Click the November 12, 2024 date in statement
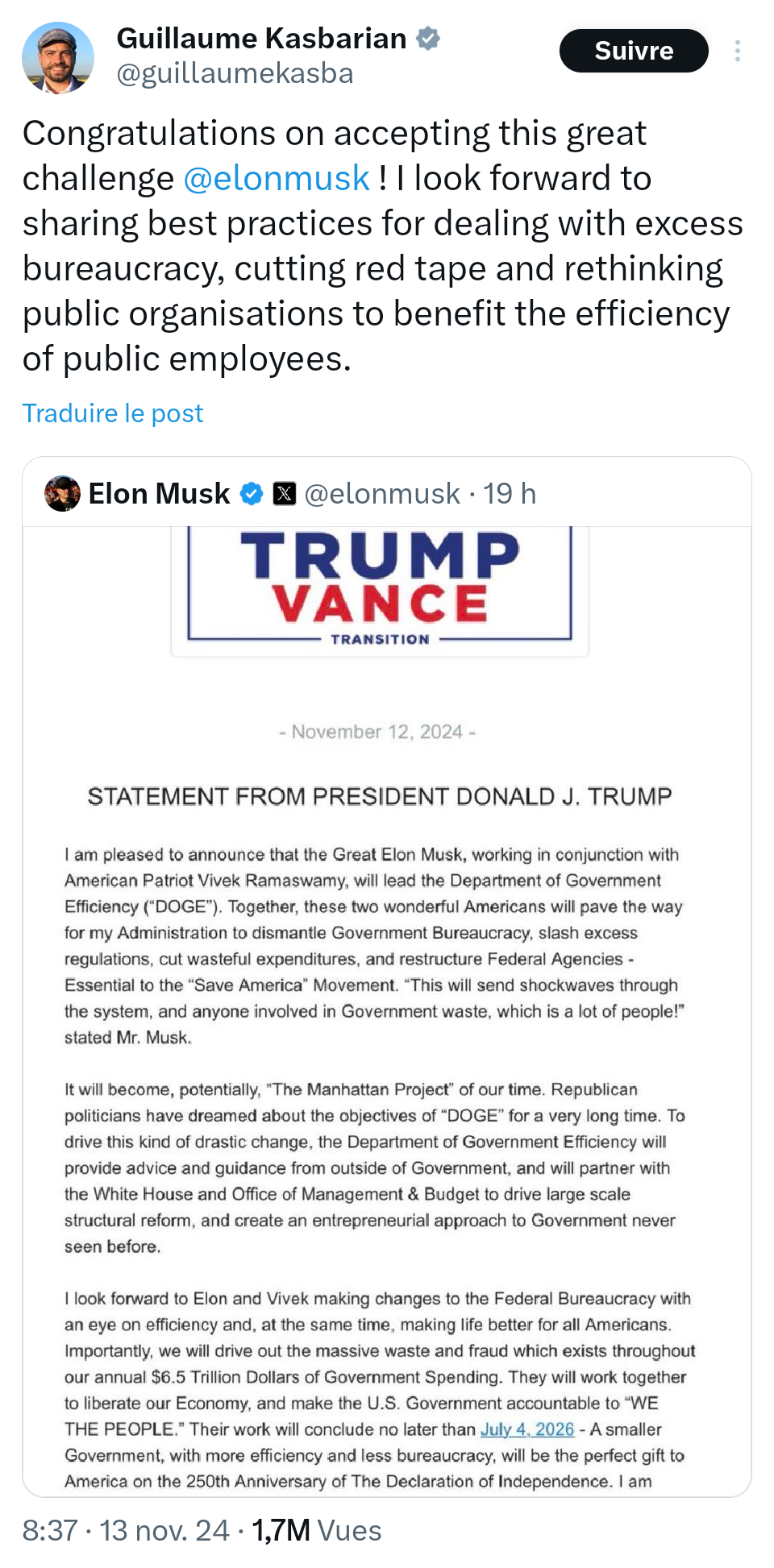Viewport: 774px width, 1568px height. click(377, 732)
